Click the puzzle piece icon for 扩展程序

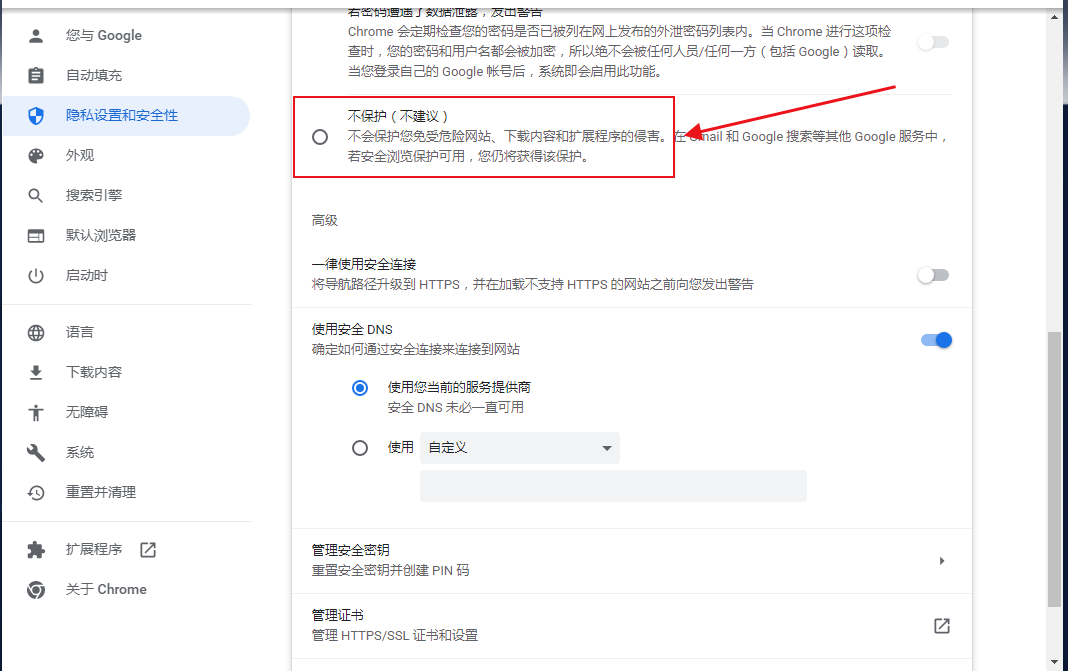click(x=36, y=550)
